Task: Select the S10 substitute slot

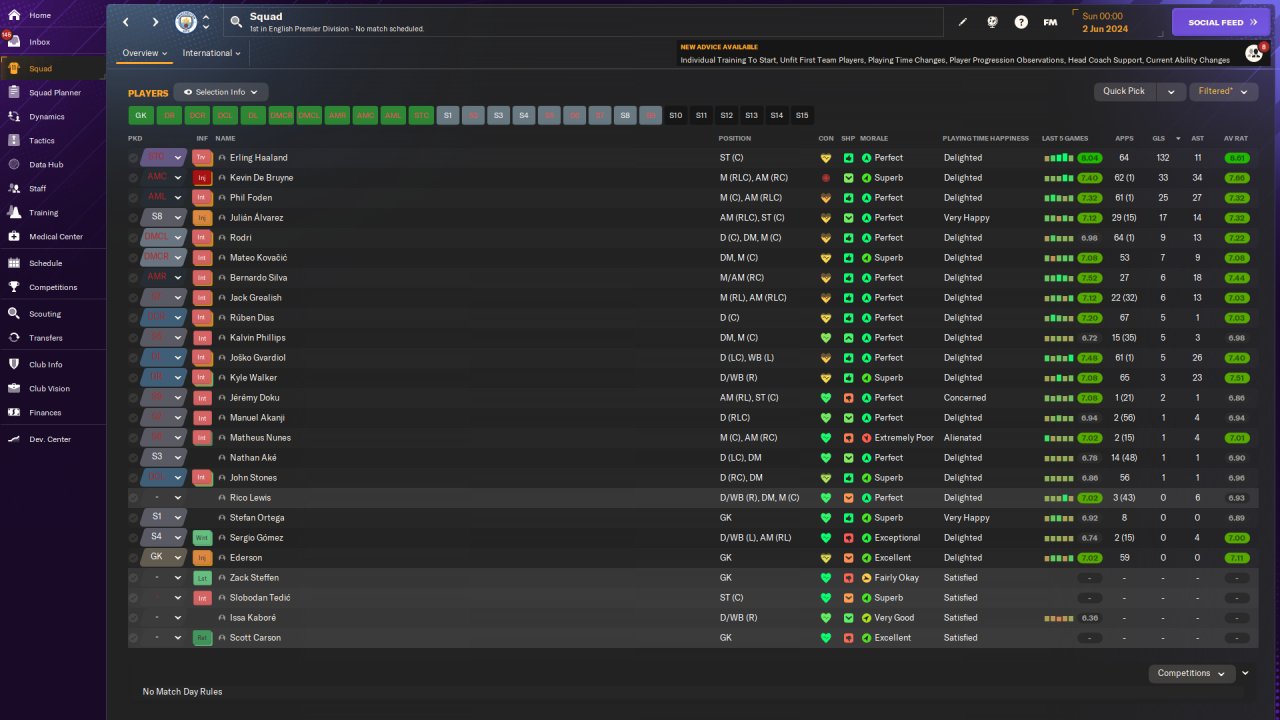Action: [x=676, y=116]
